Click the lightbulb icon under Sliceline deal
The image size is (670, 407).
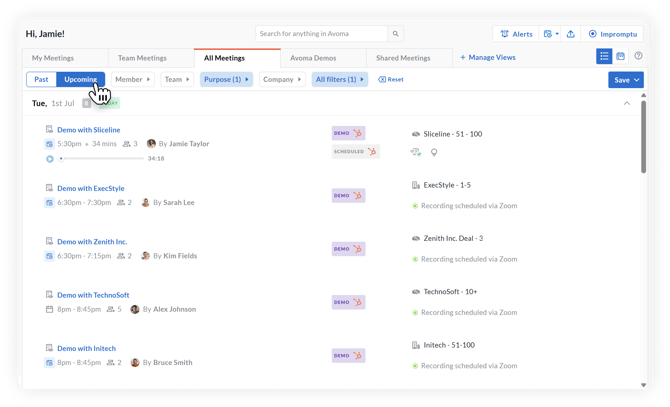434,152
